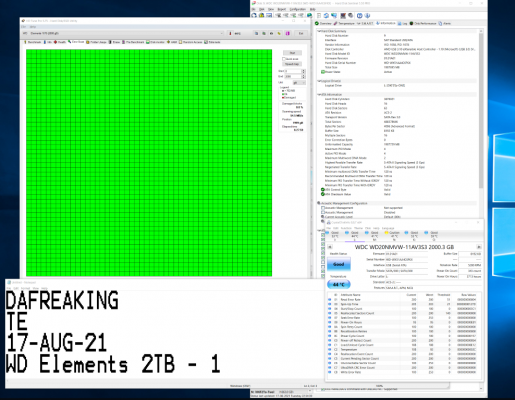This screenshot has height=400, width=515.
Task: Open the Overview tab in Hard Disk Sentinel
Action: (323, 23)
